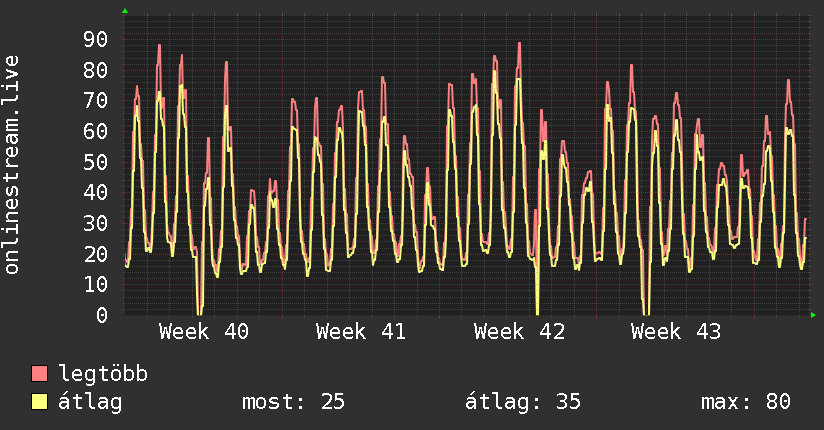824x430 pixels.
Task: Click the 20 y-axis tick label
Action: click(96, 254)
